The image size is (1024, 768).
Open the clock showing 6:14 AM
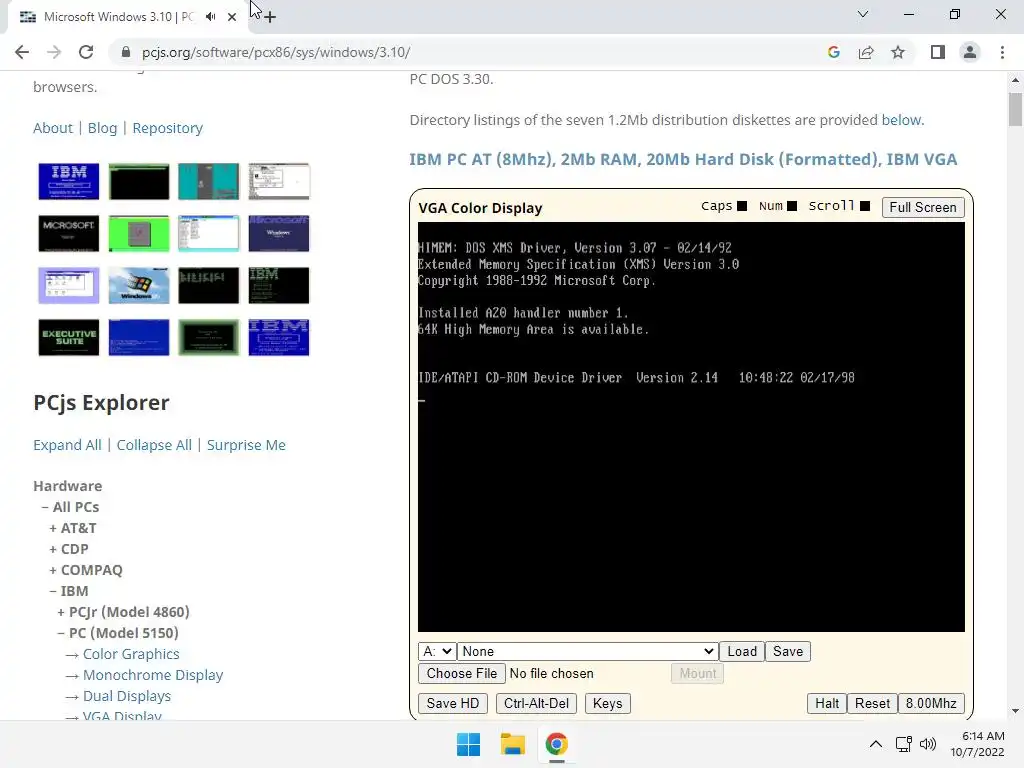point(977,744)
